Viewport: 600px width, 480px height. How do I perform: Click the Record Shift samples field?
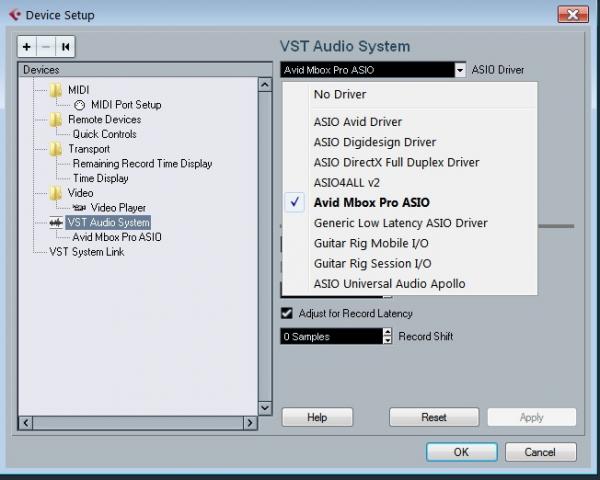(x=330, y=337)
